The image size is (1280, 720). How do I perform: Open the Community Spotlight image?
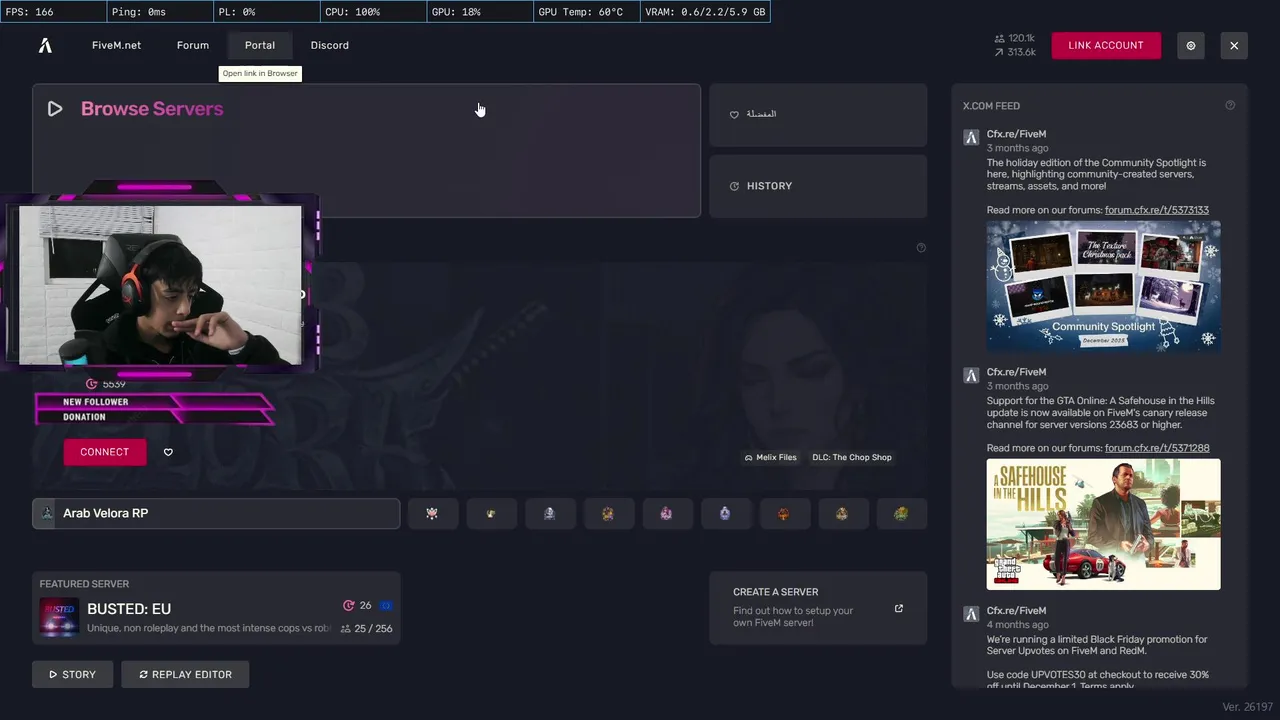click(1104, 286)
